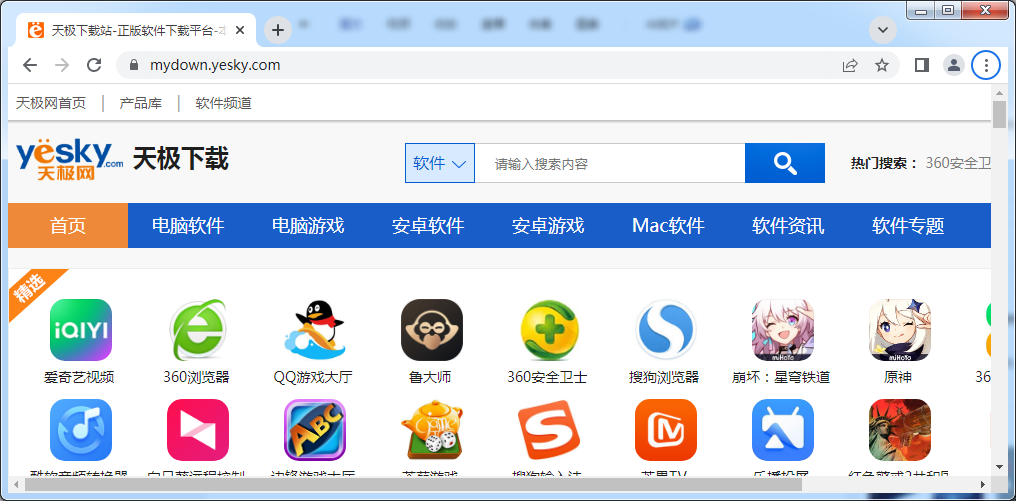Click the scroll-down arrow of vertical scrollbar
This screenshot has height=501, width=1016.
coord(999,467)
